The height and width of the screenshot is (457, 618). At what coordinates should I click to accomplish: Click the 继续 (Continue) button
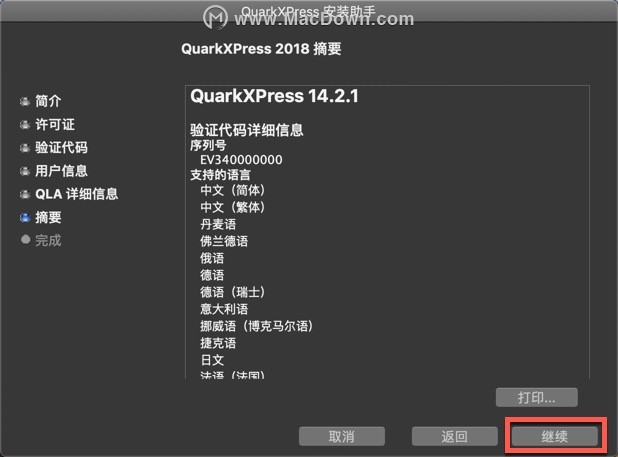click(x=554, y=436)
